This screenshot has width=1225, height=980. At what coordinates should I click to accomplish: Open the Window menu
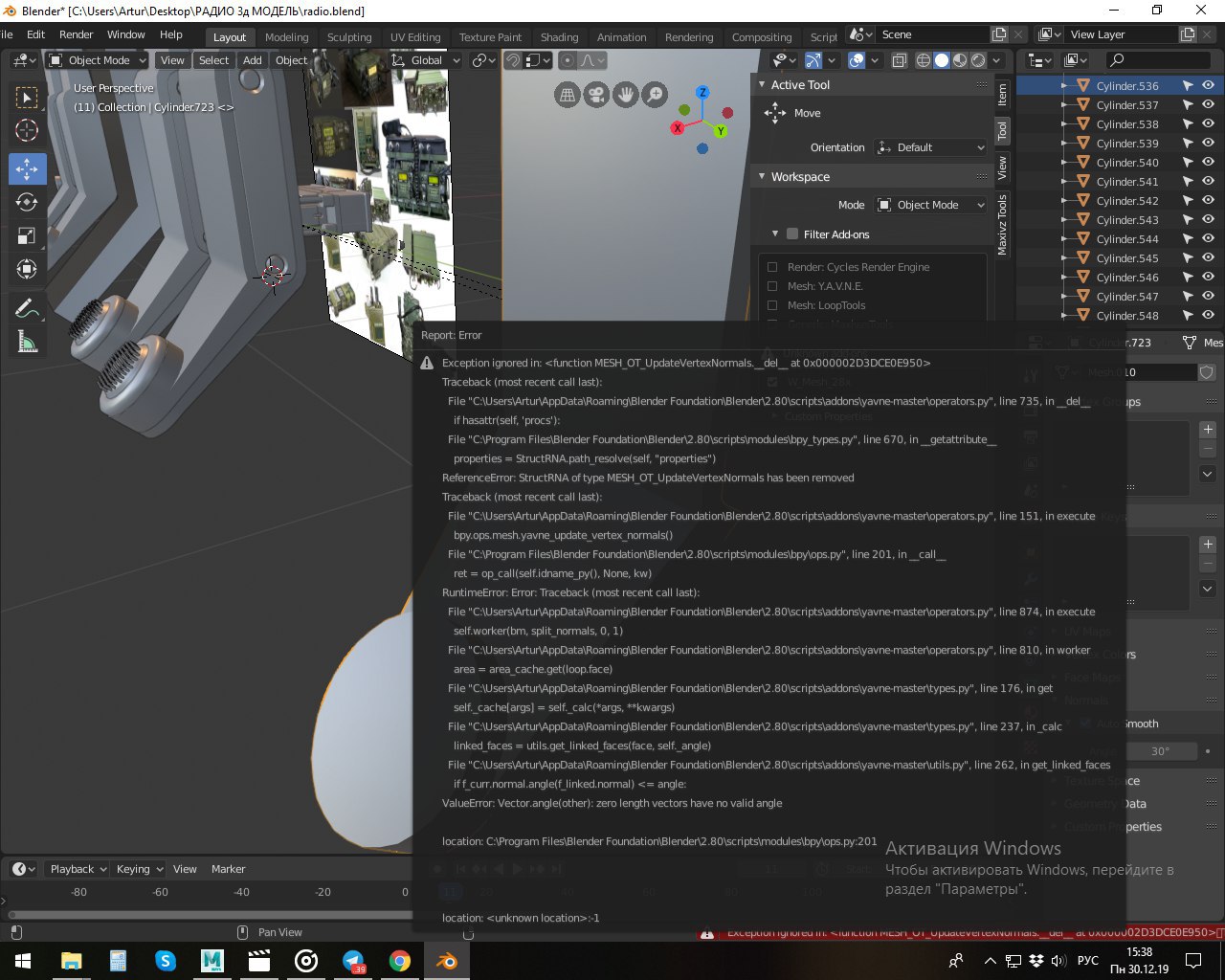(x=126, y=34)
